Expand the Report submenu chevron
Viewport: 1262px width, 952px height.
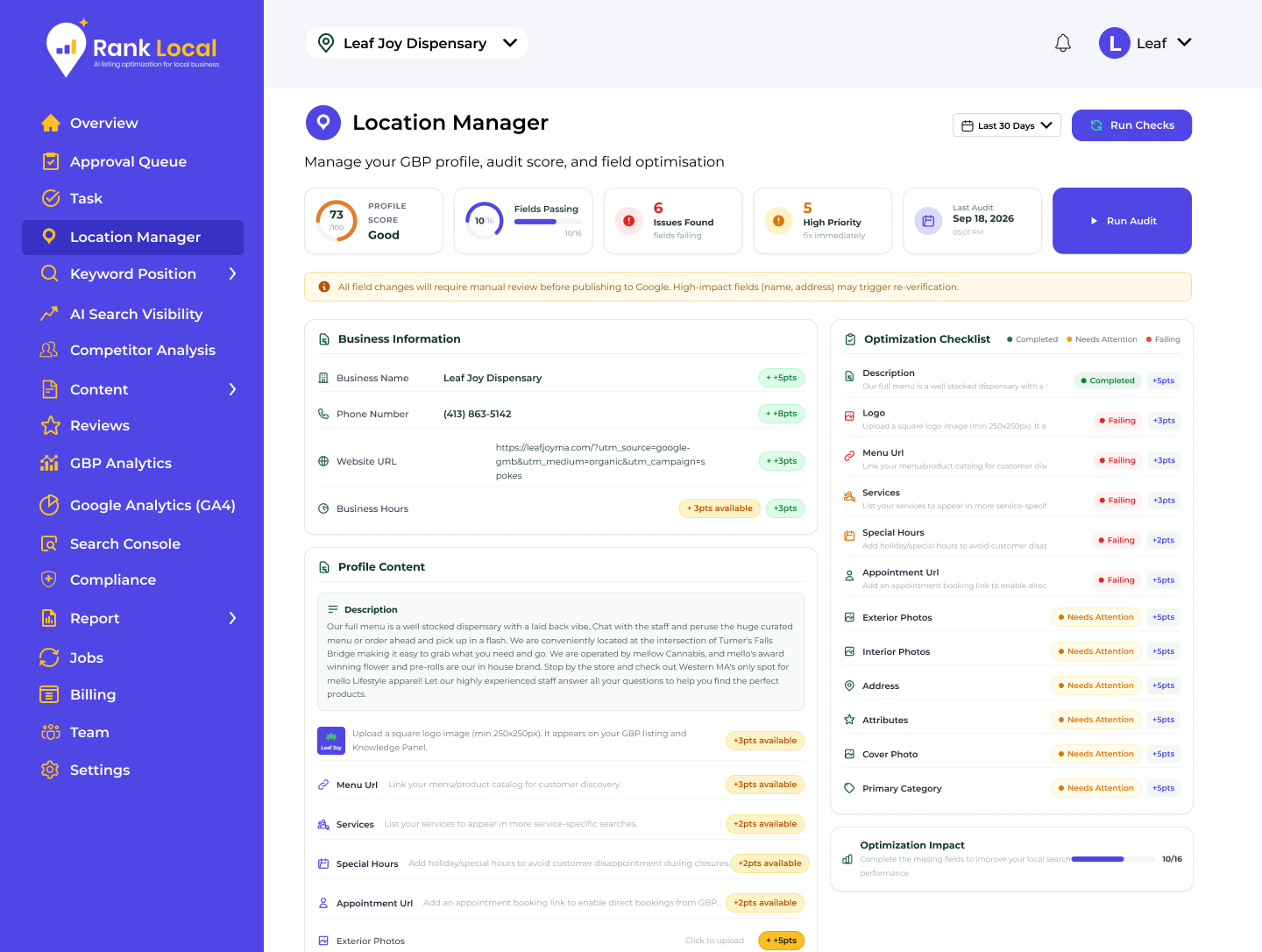pyautogui.click(x=232, y=618)
